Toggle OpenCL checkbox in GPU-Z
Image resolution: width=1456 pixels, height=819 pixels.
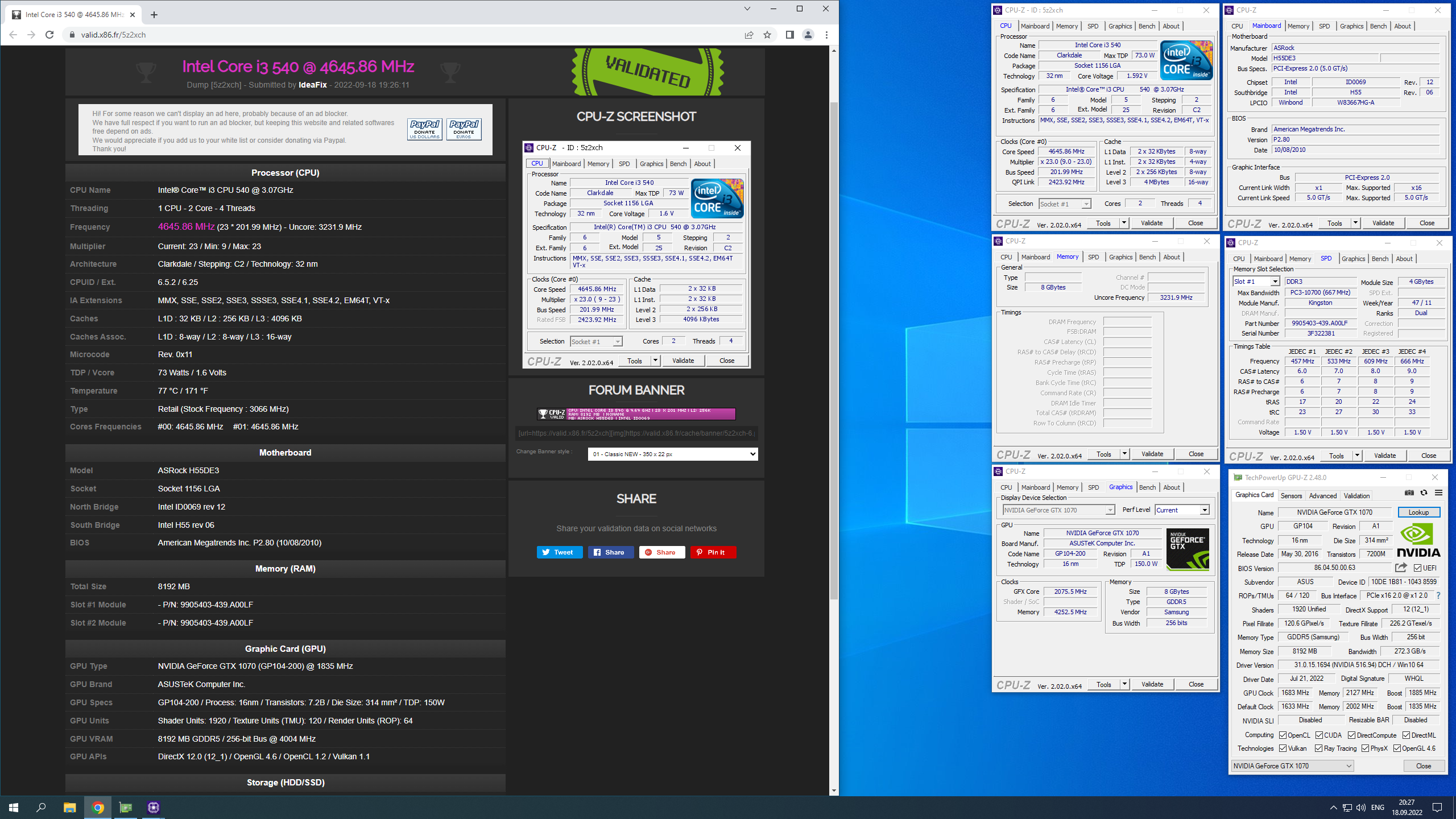[x=1283, y=735]
